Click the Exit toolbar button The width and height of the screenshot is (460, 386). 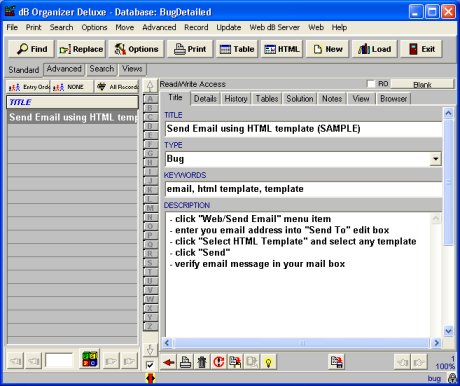421,49
